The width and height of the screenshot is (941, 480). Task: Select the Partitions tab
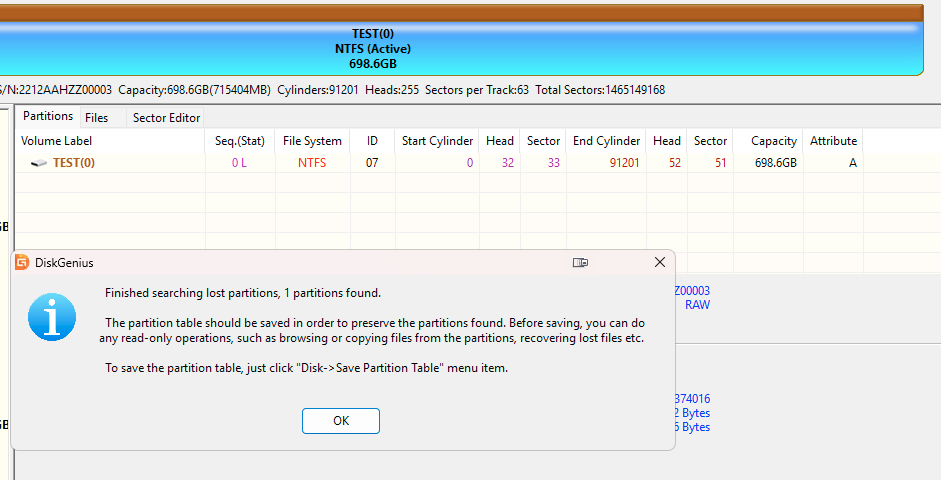(48, 117)
